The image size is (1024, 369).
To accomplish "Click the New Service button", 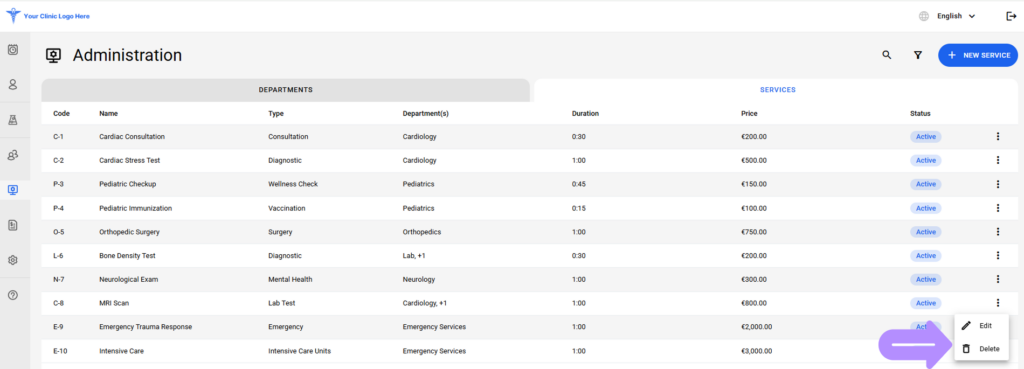I will tap(978, 56).
